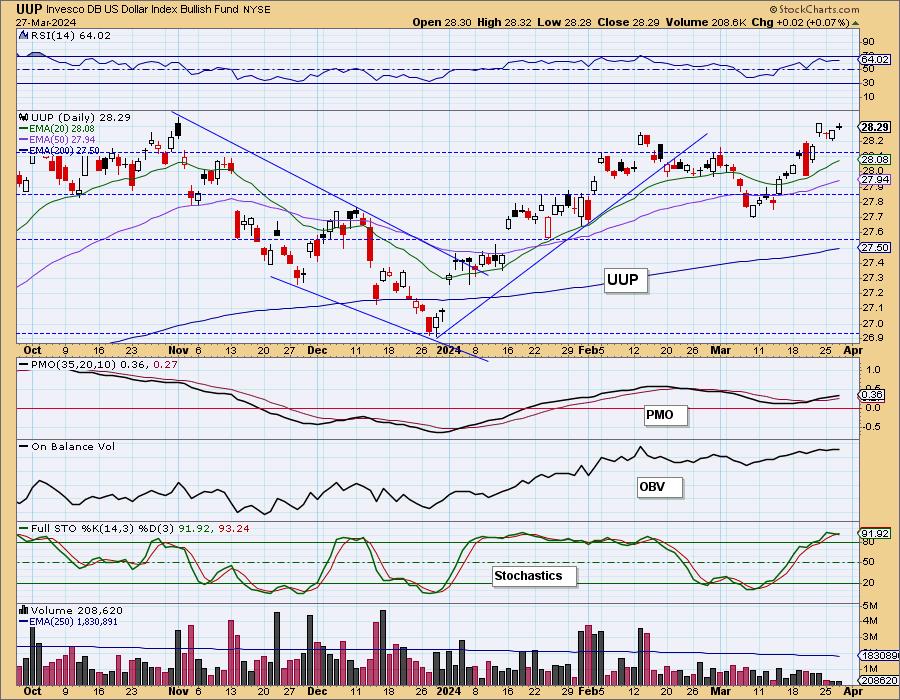900x700 pixels.
Task: Click the 2024 label on bottom date axis
Action: coord(448,691)
